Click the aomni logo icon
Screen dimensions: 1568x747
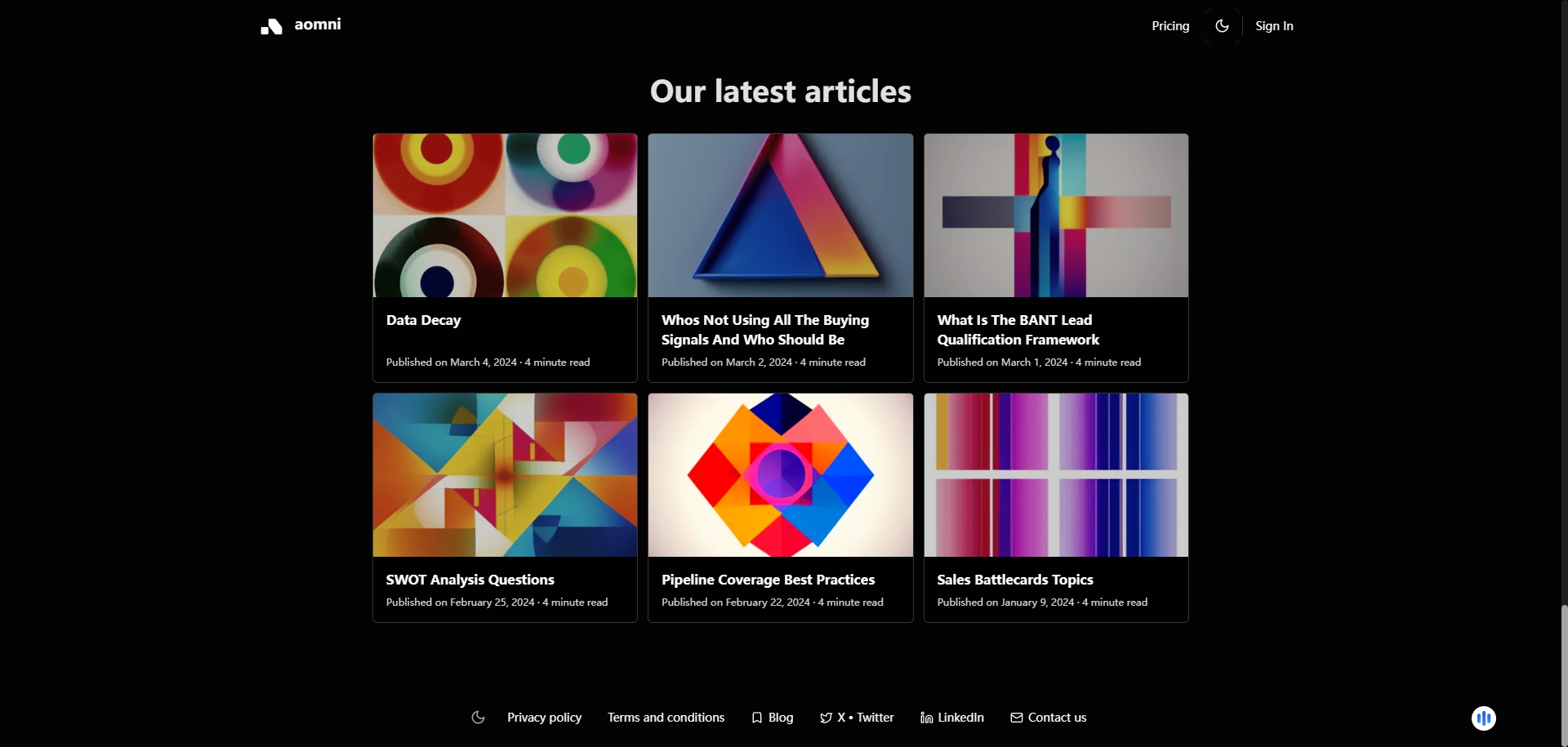pos(271,26)
